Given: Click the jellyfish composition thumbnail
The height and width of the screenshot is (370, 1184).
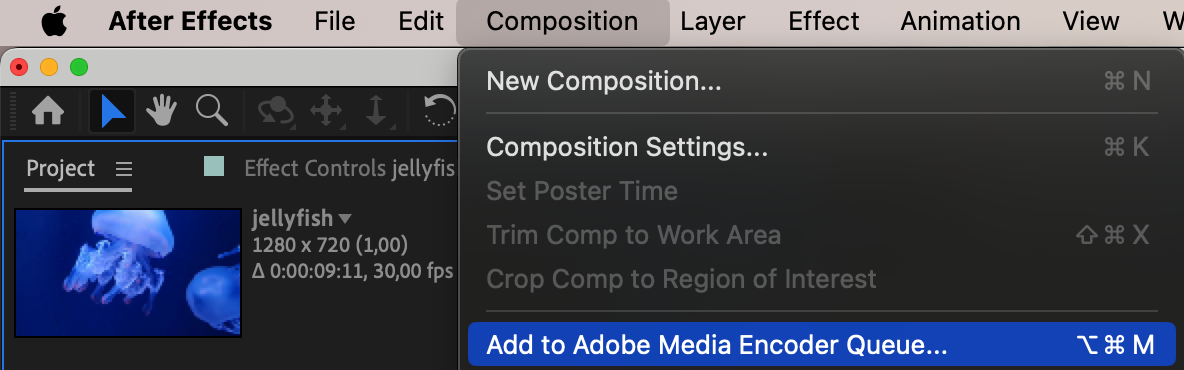Looking at the screenshot, I should 128,273.
